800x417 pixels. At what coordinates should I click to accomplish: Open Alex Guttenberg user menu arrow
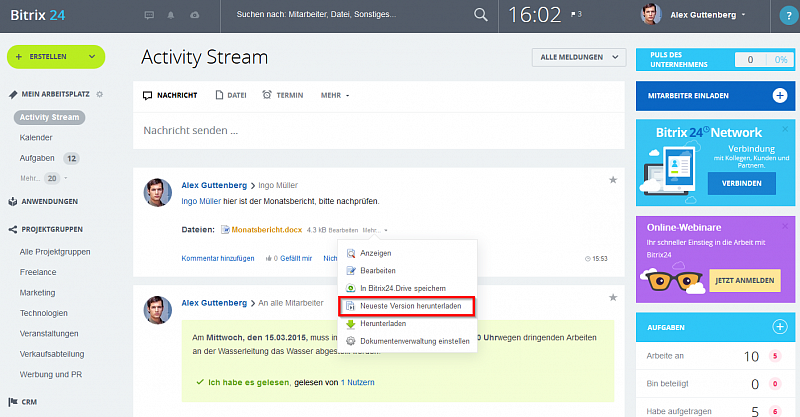tap(743, 15)
